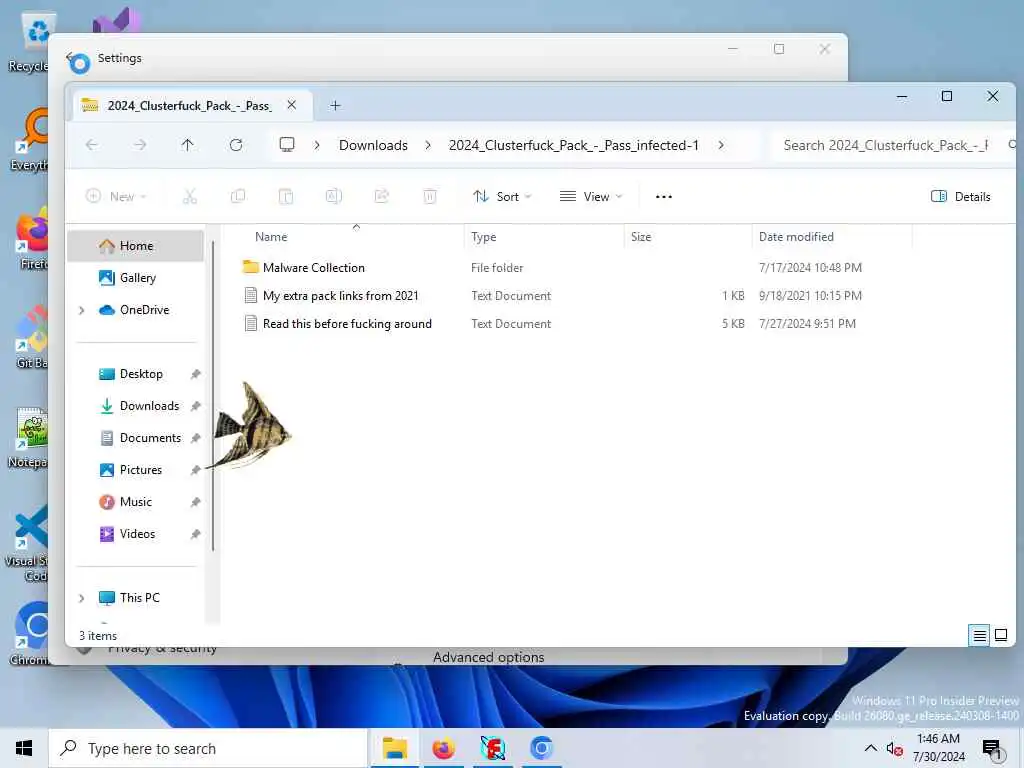1024x768 pixels.
Task: Click the taskbar search box
Action: tap(208, 748)
